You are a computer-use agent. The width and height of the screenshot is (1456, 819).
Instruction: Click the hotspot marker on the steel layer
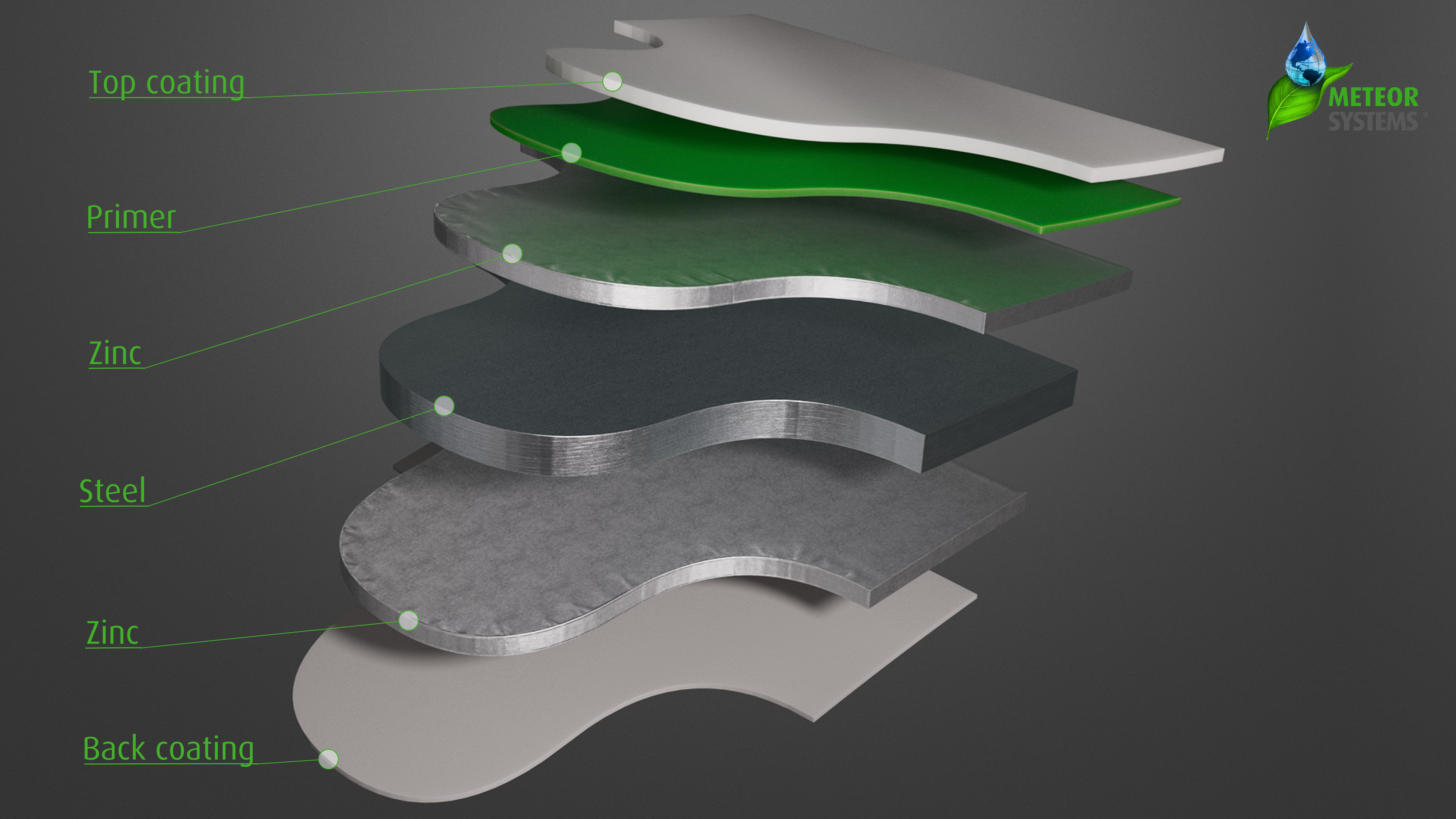point(444,406)
